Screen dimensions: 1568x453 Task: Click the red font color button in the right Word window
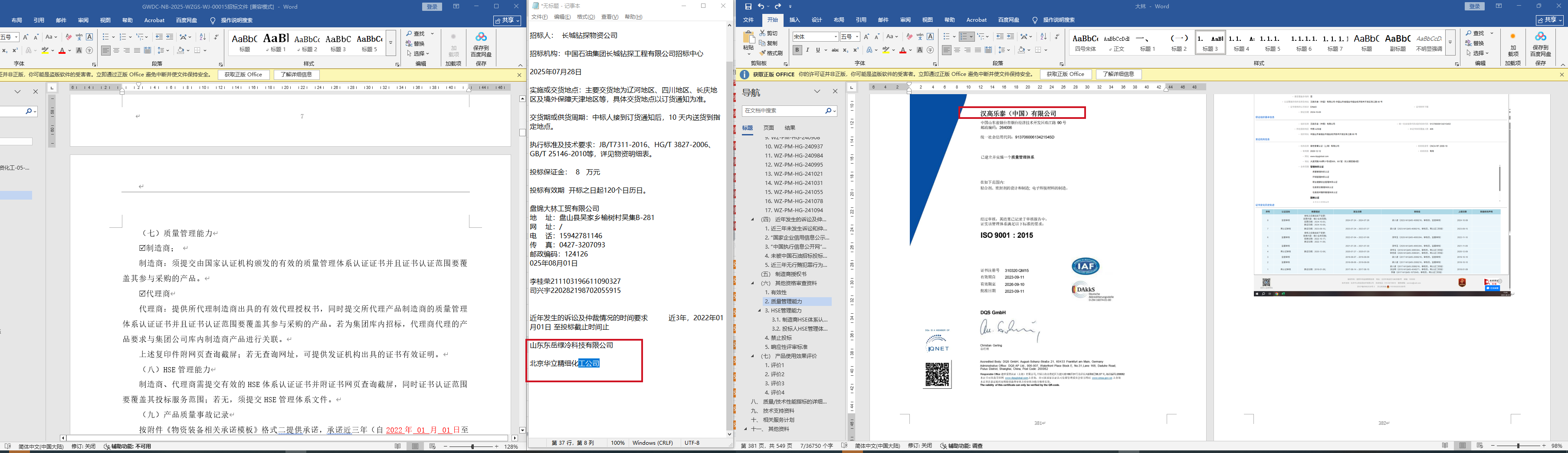(x=903, y=50)
